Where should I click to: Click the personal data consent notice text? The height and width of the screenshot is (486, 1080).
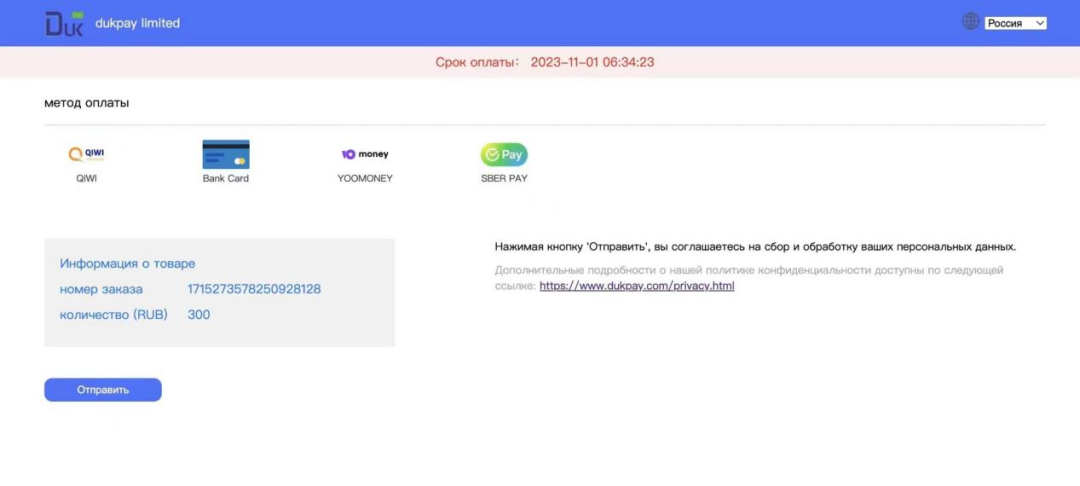click(x=755, y=246)
